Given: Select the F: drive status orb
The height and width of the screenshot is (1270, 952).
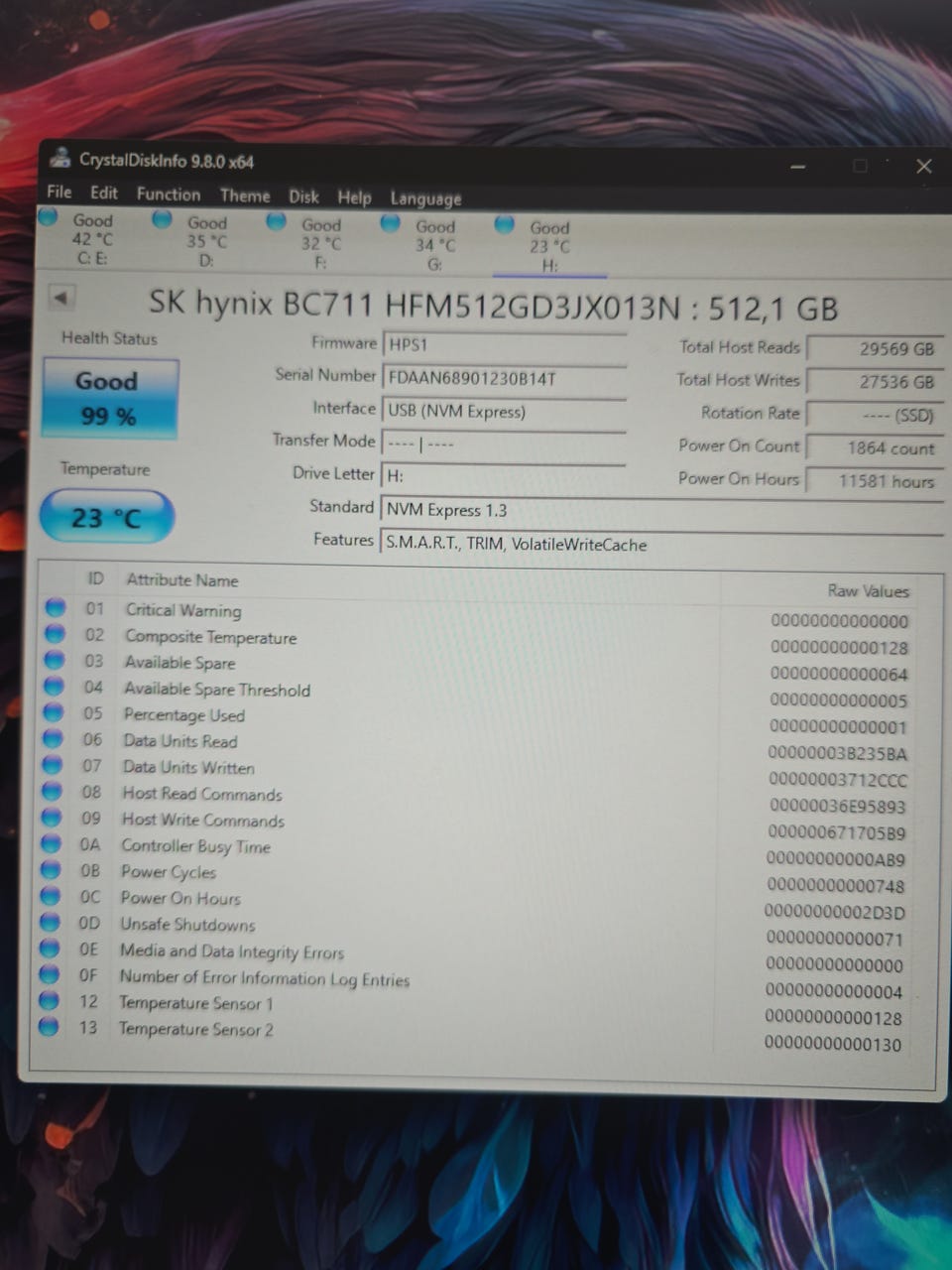Looking at the screenshot, I should [277, 222].
